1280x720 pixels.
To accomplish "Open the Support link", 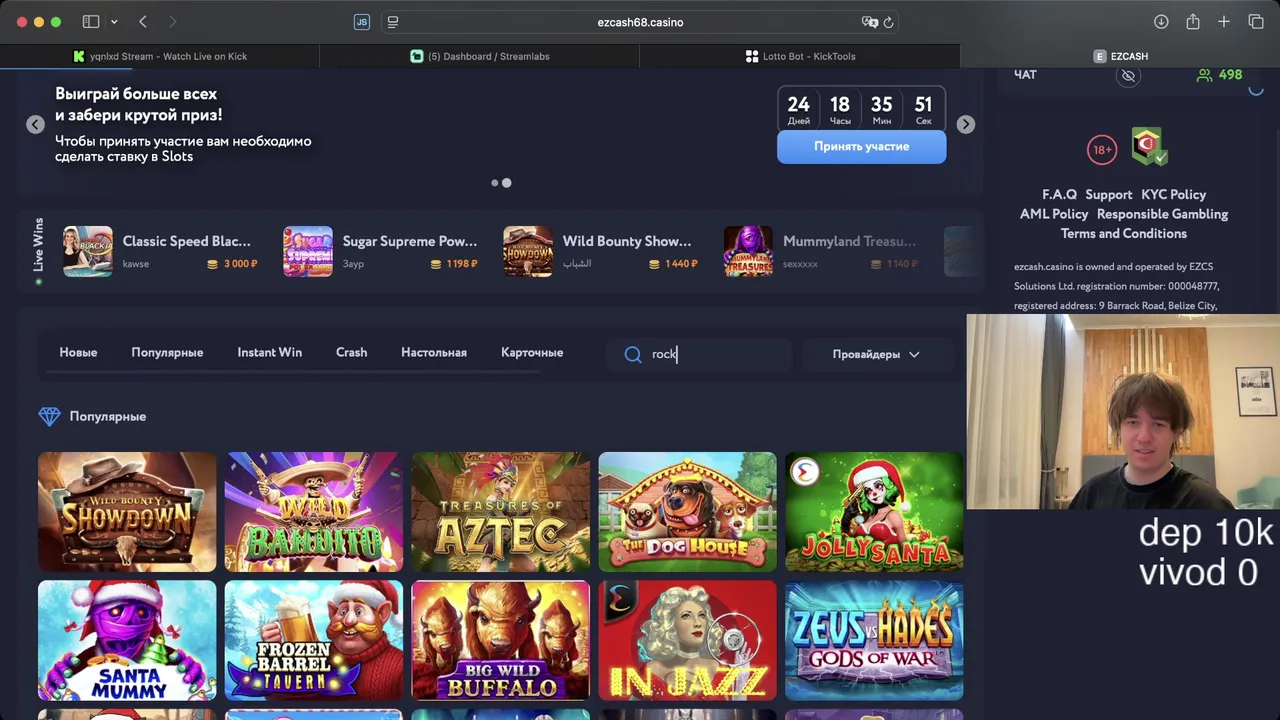I will 1108,195.
